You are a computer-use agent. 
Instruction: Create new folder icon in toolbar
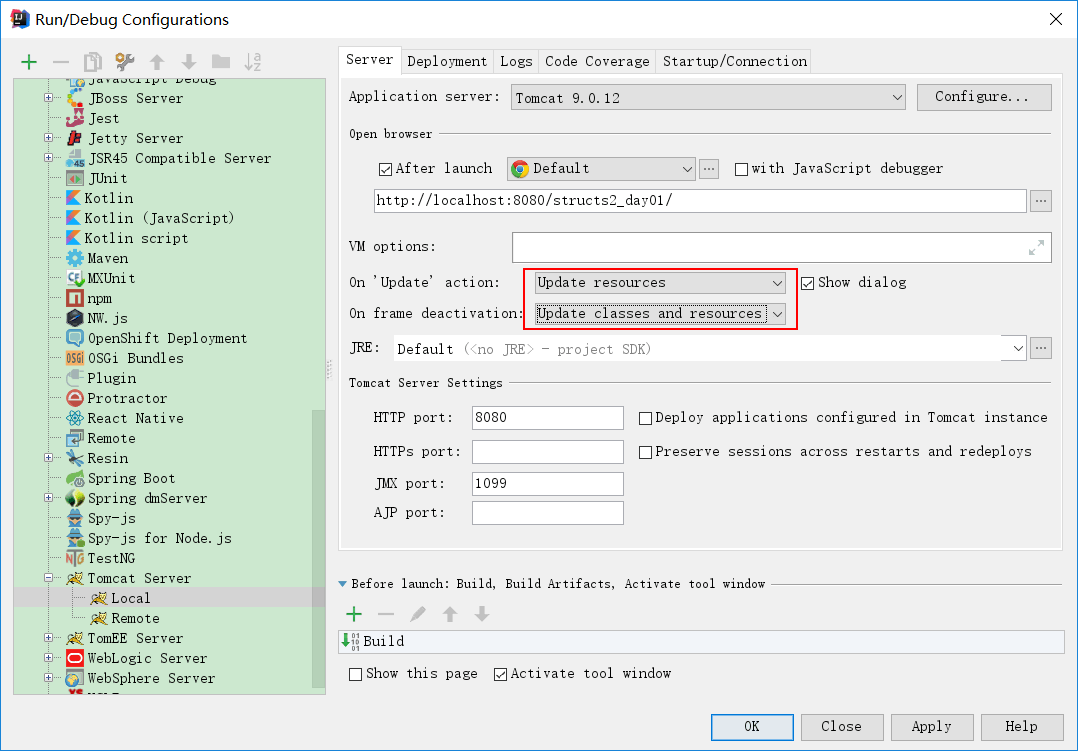221,62
